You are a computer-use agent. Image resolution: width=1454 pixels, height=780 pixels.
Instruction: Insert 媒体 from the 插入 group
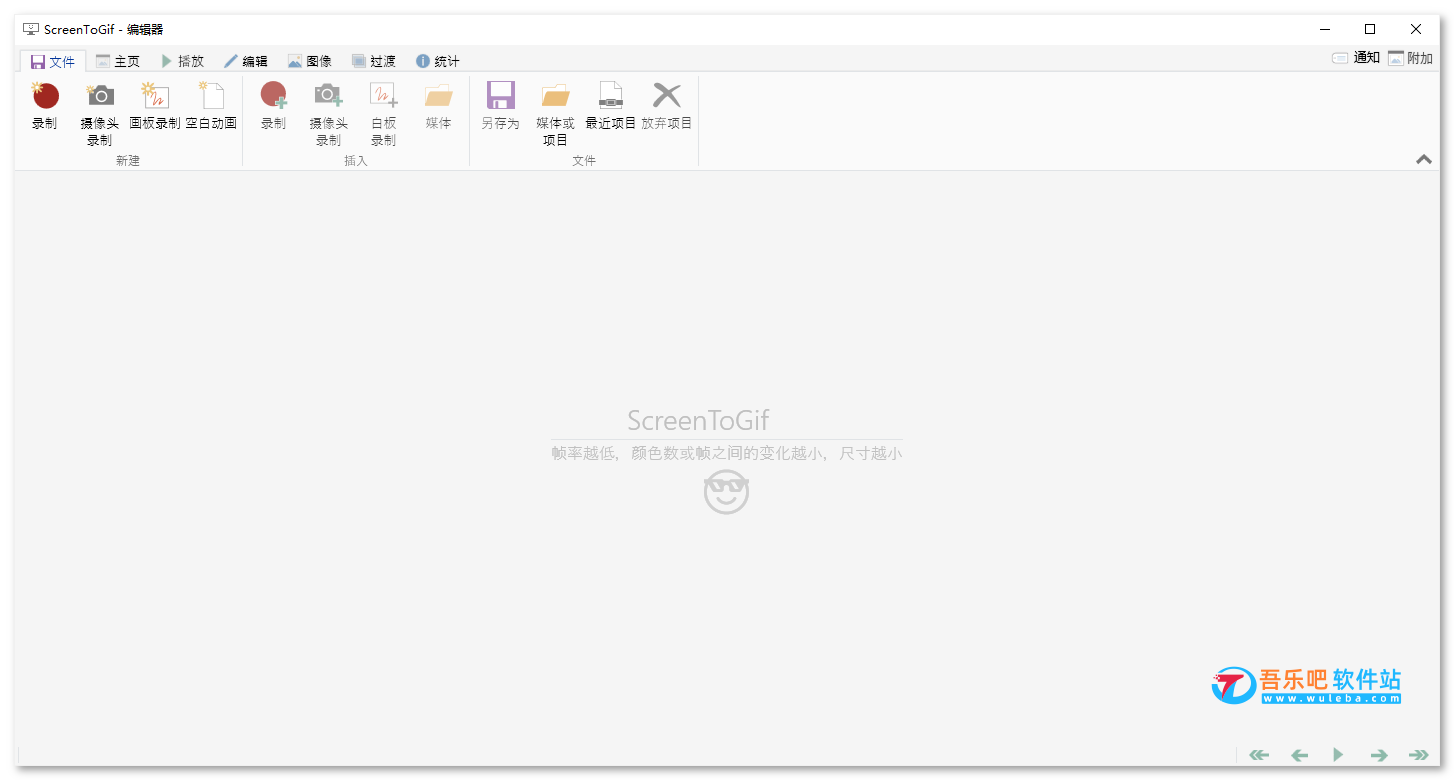438,106
